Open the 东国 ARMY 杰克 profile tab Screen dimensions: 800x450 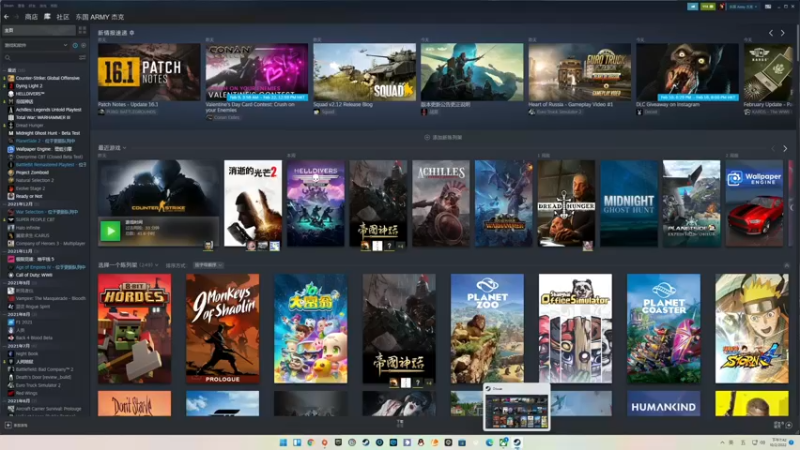pos(100,17)
